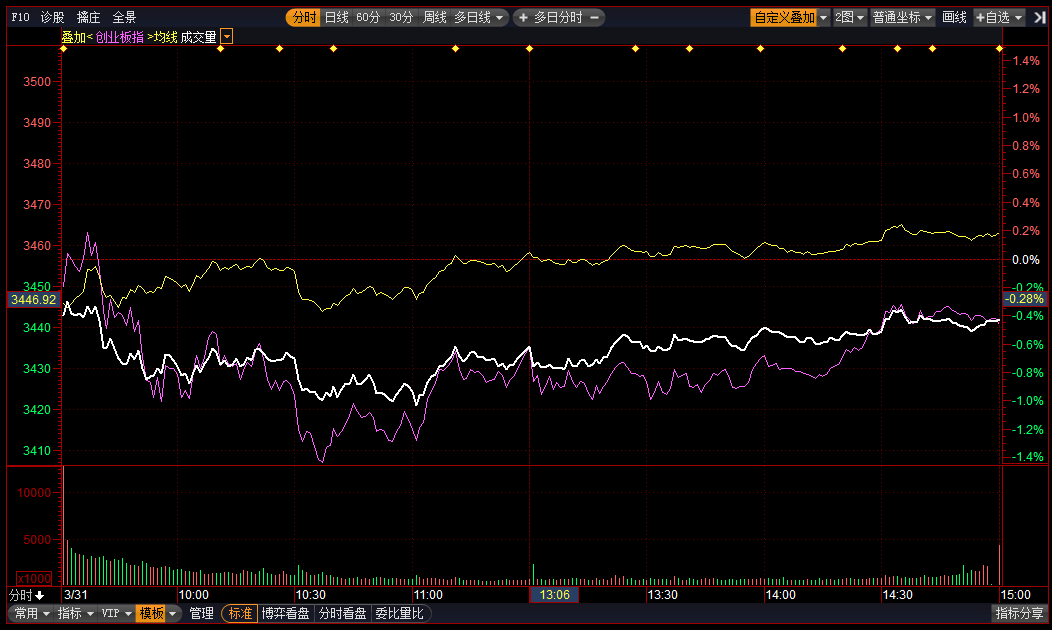Toggle the 分时 intraday chart mode

(303, 18)
